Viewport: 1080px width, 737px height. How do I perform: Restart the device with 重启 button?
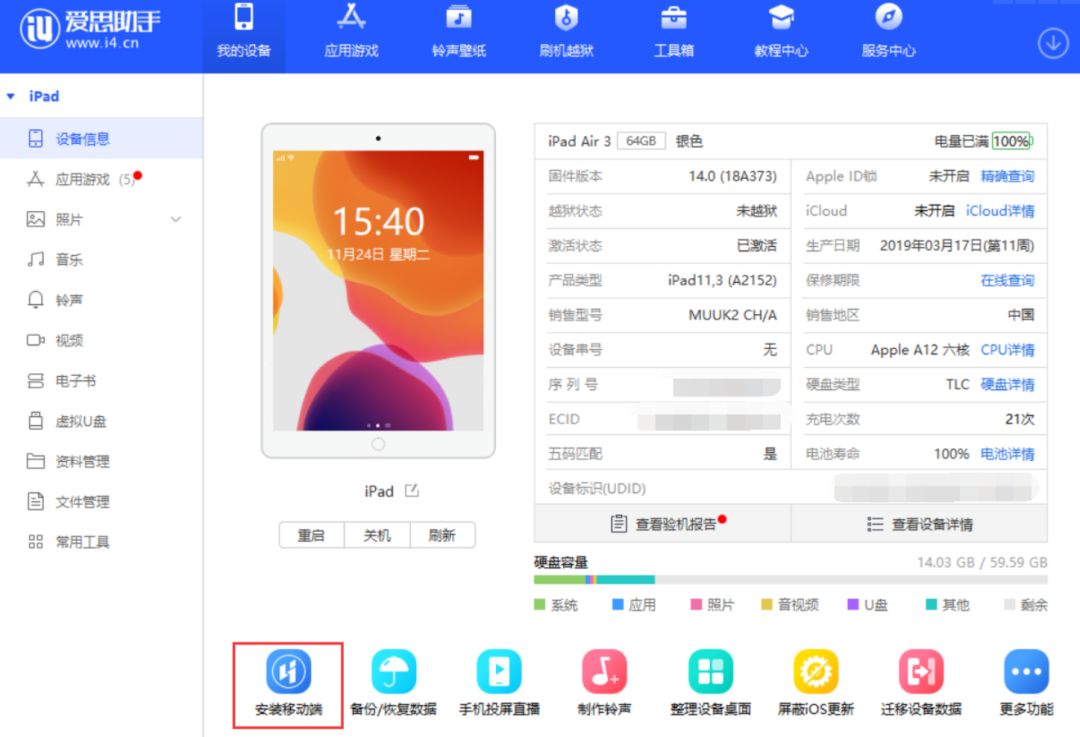click(x=311, y=535)
